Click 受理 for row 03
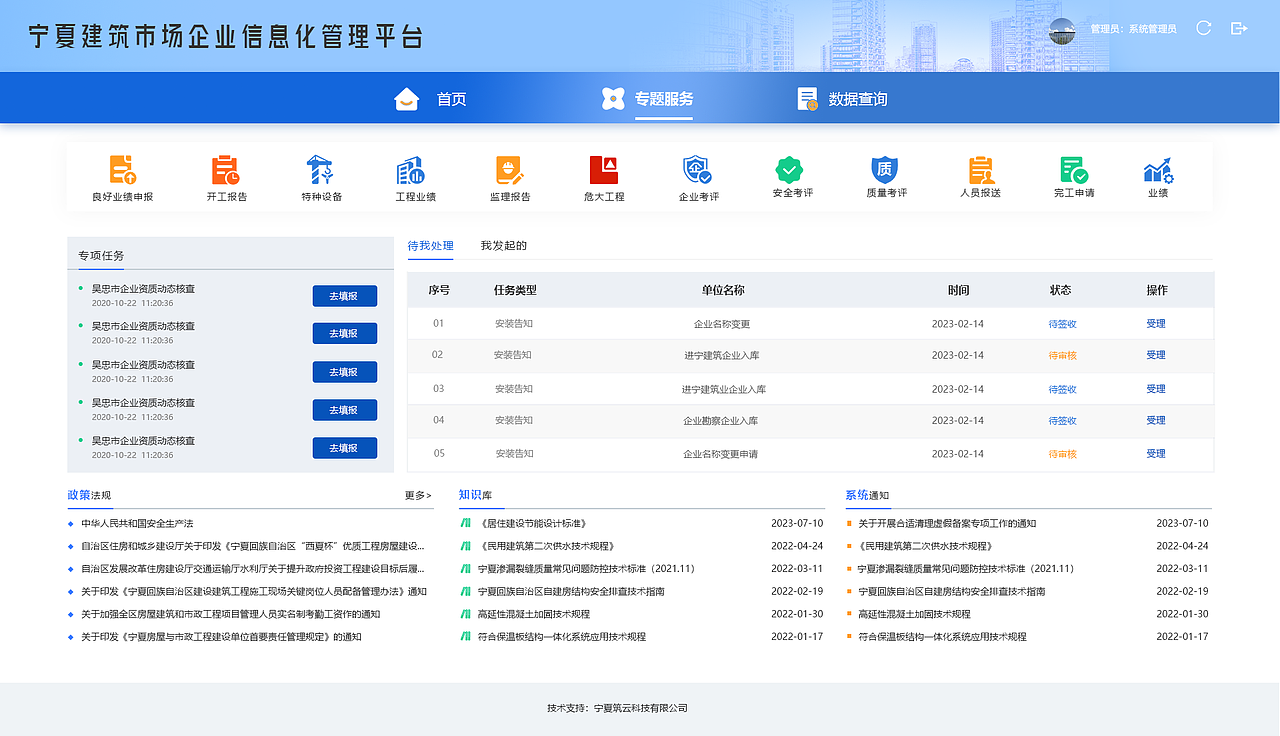 (1156, 389)
